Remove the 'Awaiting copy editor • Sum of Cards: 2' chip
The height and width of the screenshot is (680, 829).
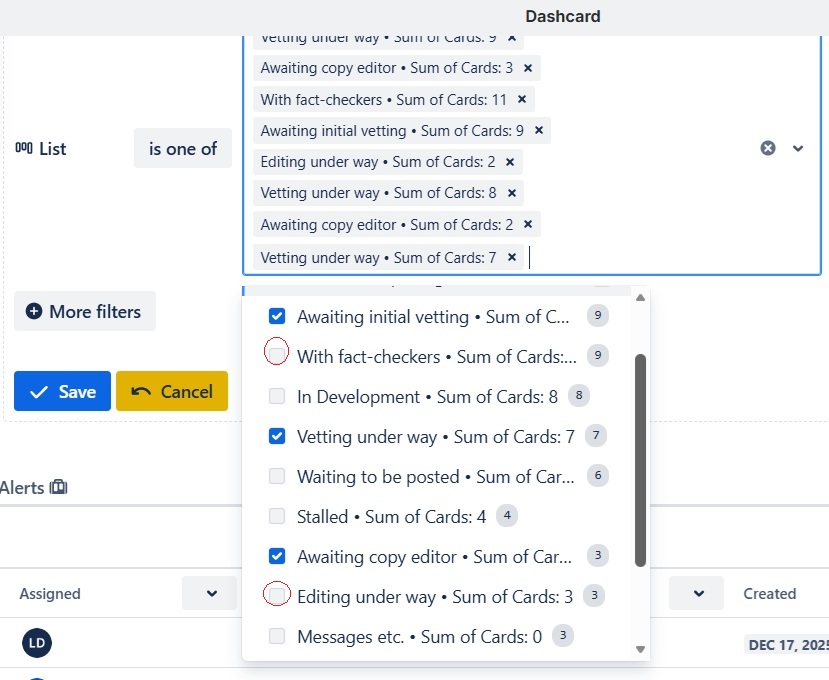coord(528,224)
